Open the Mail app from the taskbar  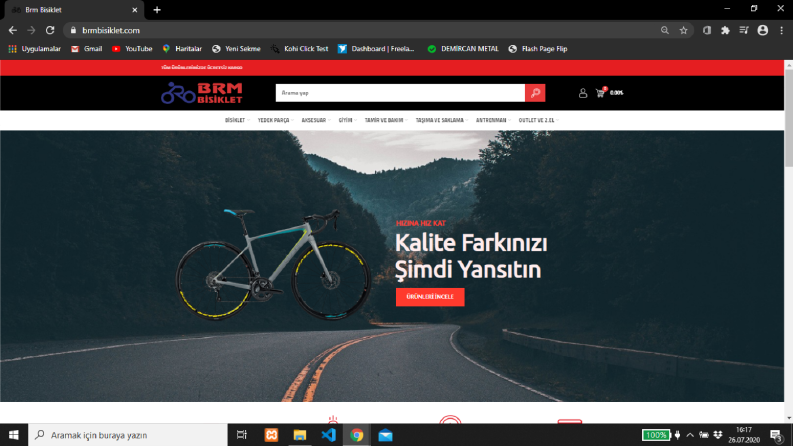(x=385, y=435)
